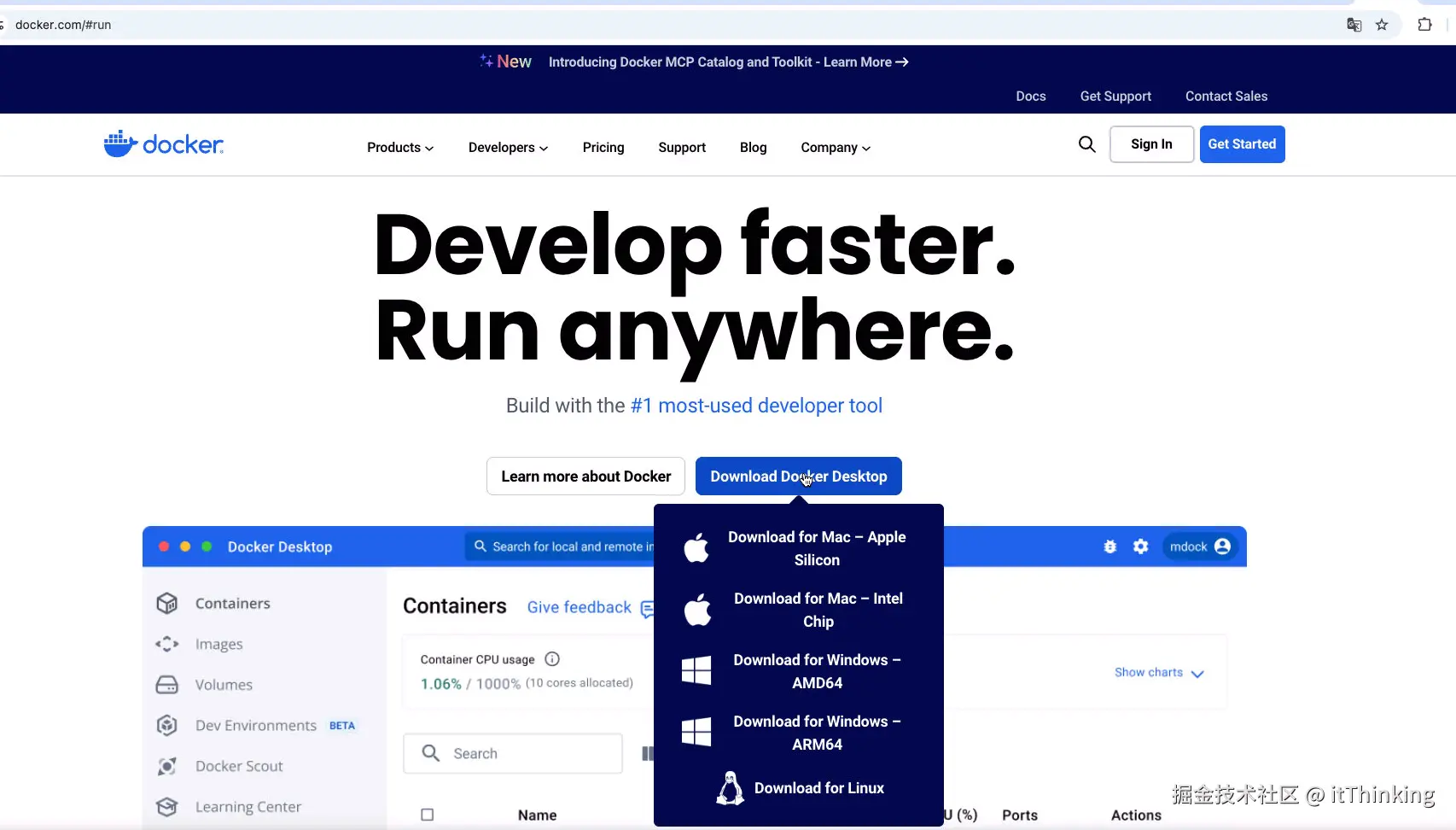
Task: Click the info icon beside Container CPU usage
Action: pyautogui.click(x=552, y=659)
